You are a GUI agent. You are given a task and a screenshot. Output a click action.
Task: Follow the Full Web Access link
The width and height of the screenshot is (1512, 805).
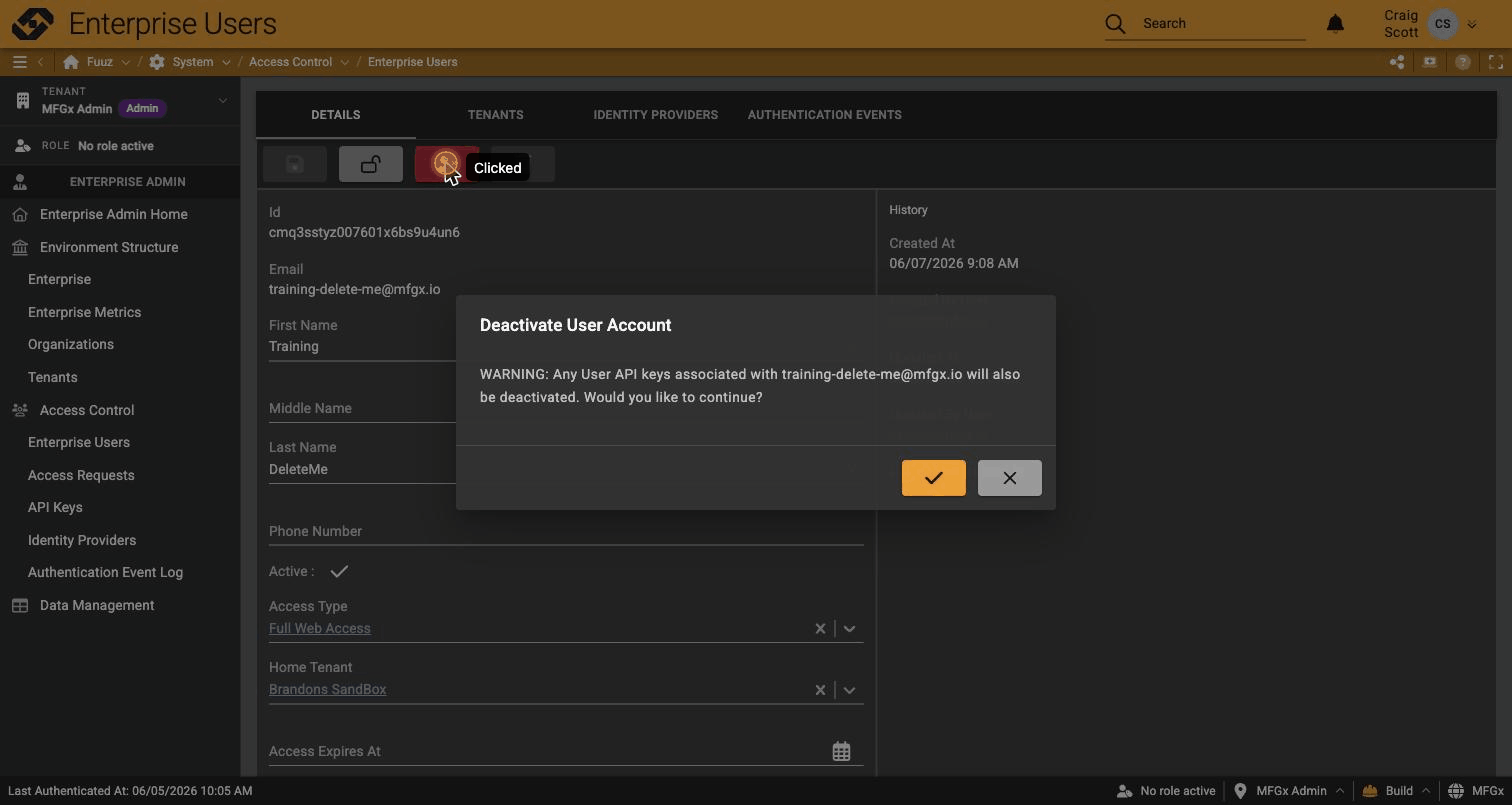click(x=319, y=628)
